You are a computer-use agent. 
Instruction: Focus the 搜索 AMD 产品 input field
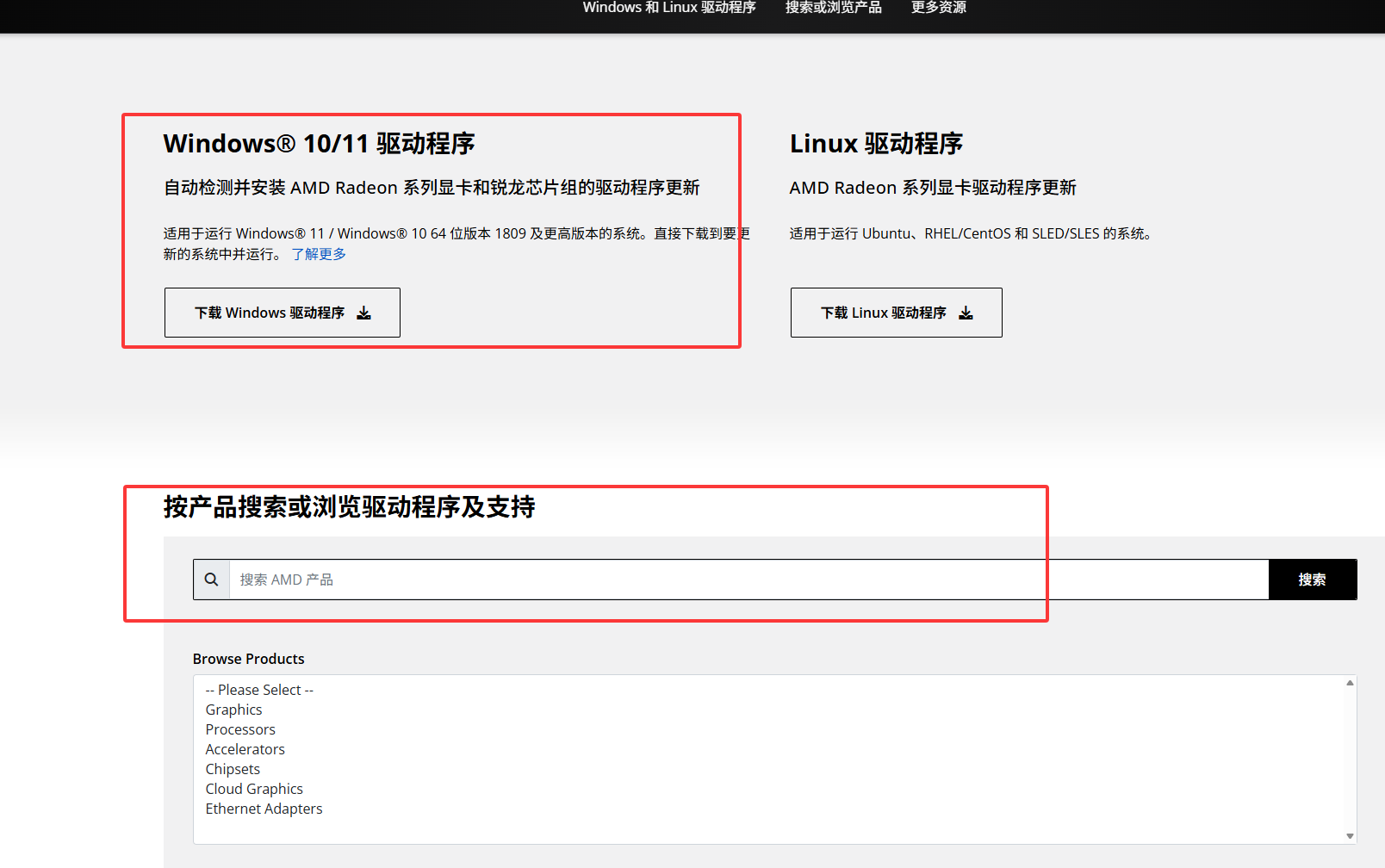[748, 580]
